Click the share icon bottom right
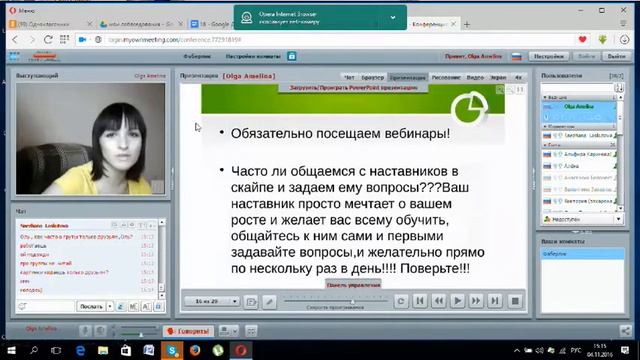Viewport: 640px width, 360px height. [625, 331]
